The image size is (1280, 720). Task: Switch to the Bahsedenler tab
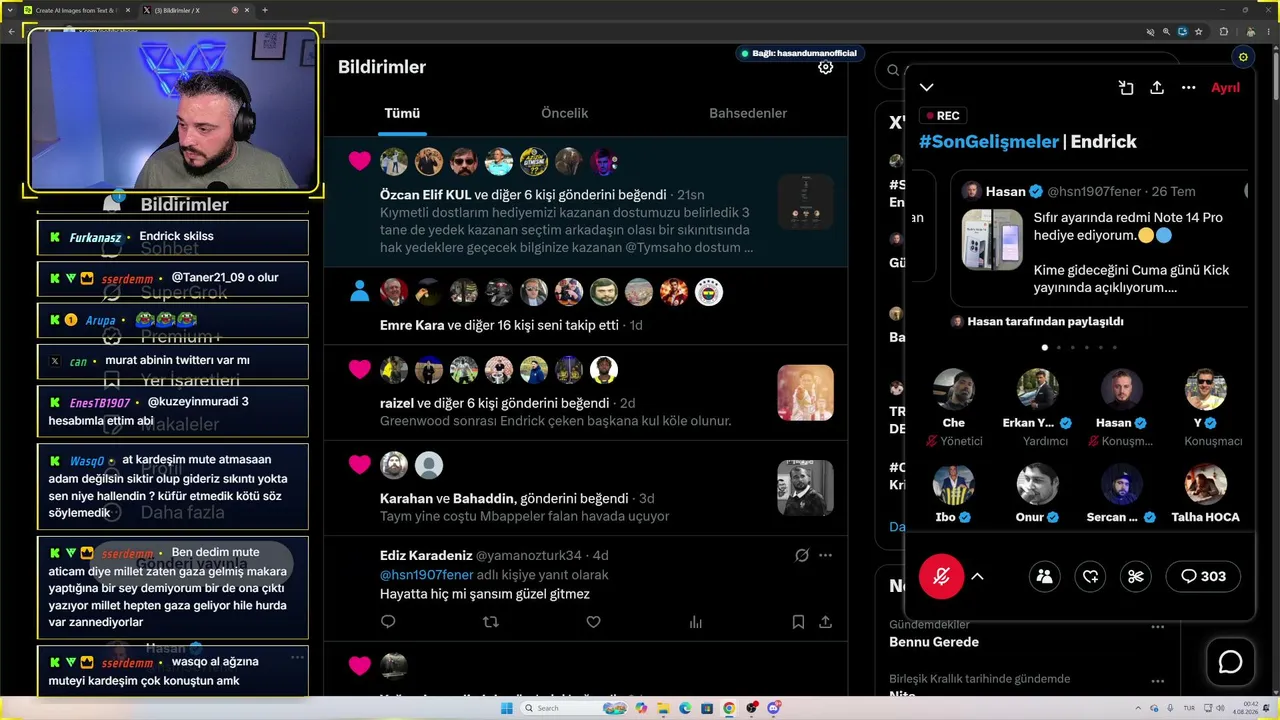pyautogui.click(x=748, y=113)
